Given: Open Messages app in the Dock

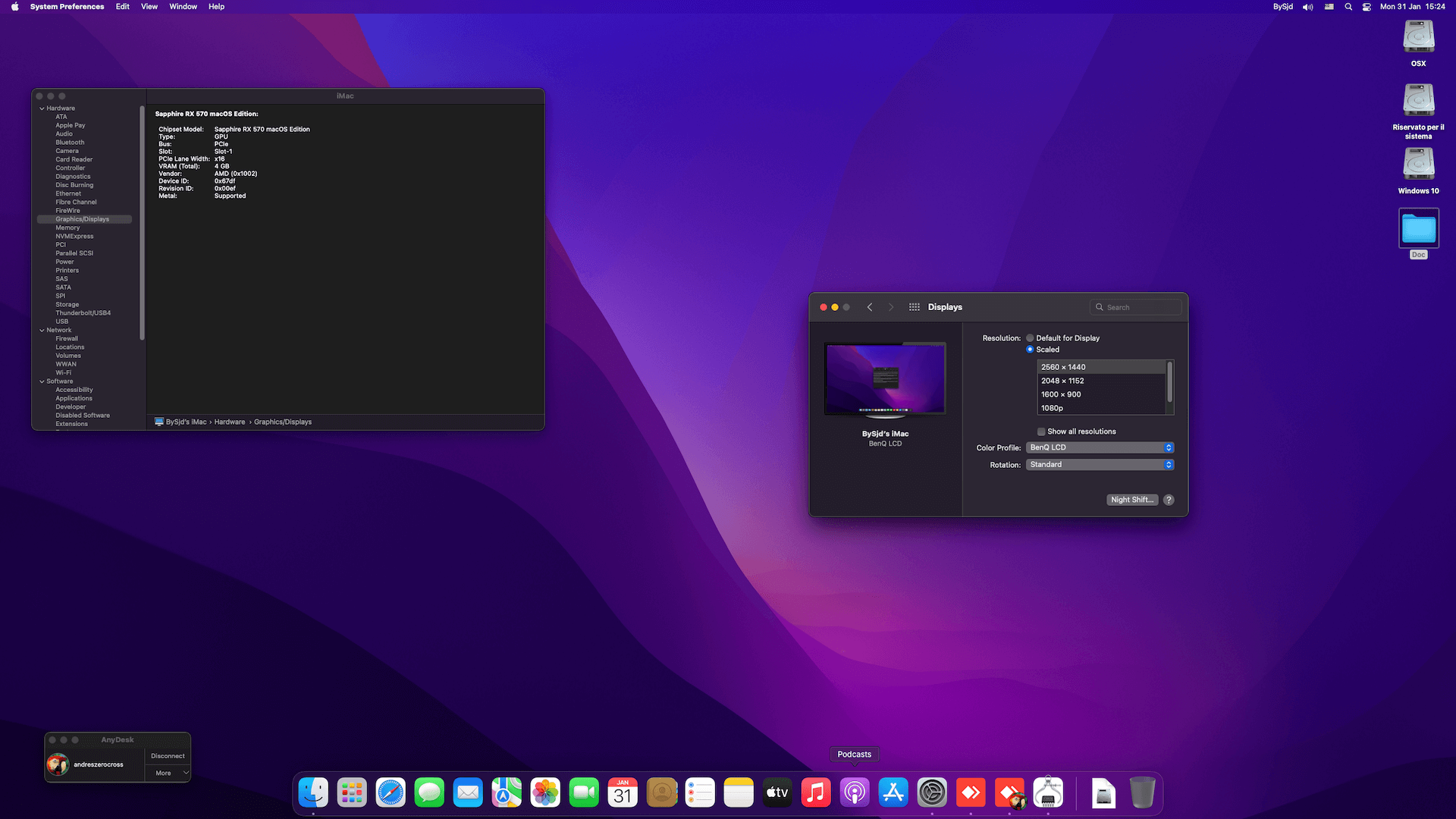Looking at the screenshot, I should coord(429,793).
